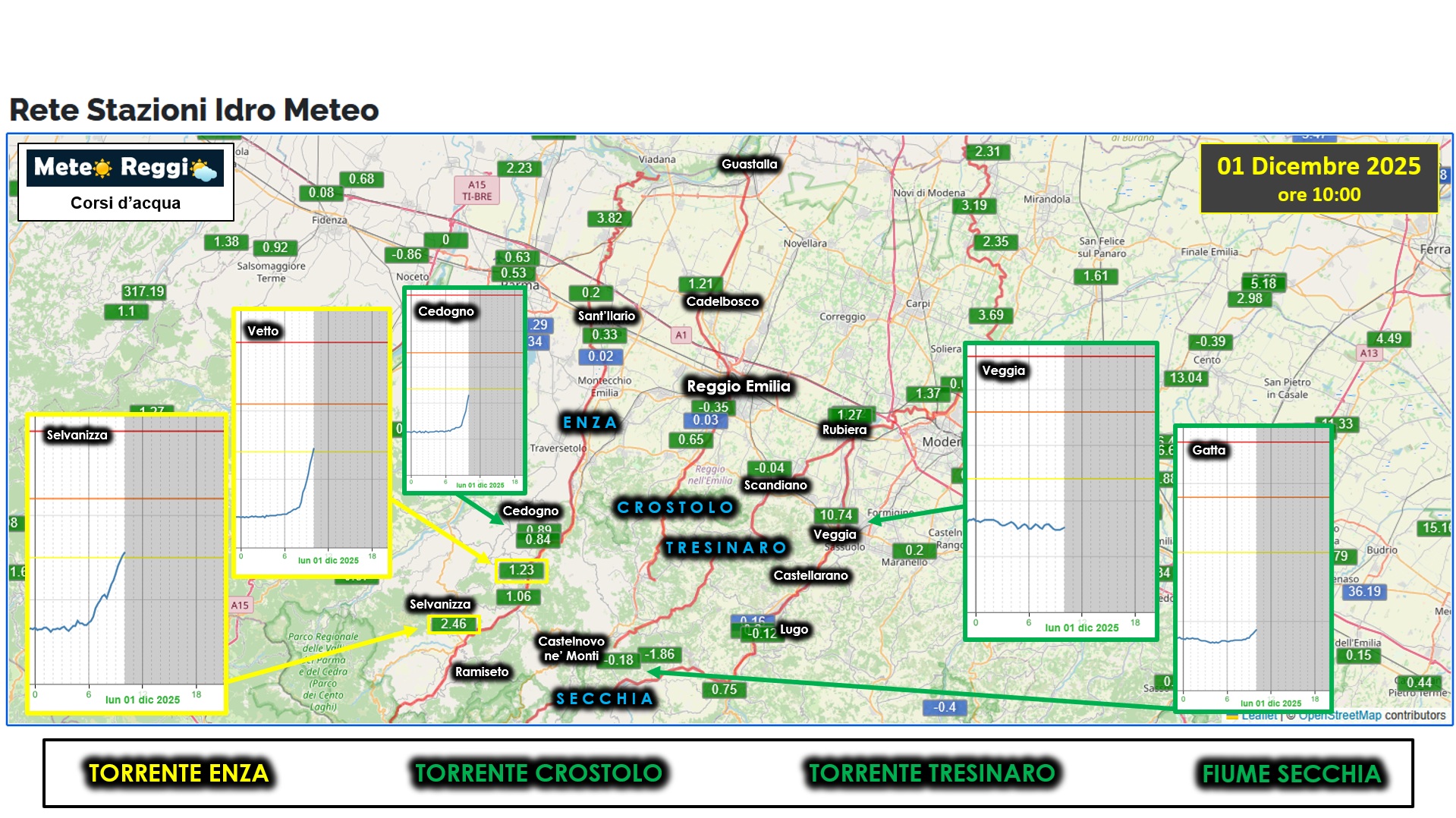Open the Selvanizza water level chart

127,564
